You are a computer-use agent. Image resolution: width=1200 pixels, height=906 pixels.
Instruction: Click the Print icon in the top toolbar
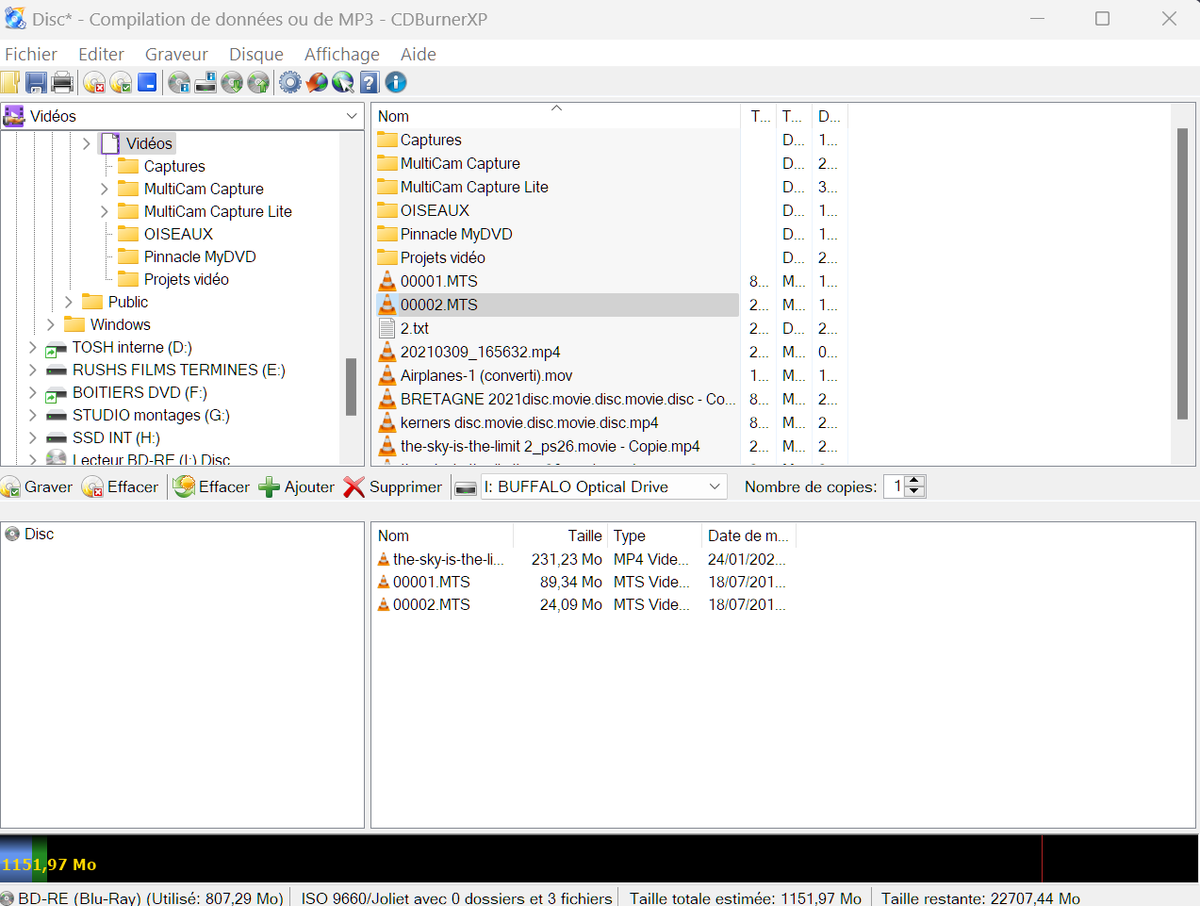(x=62, y=83)
